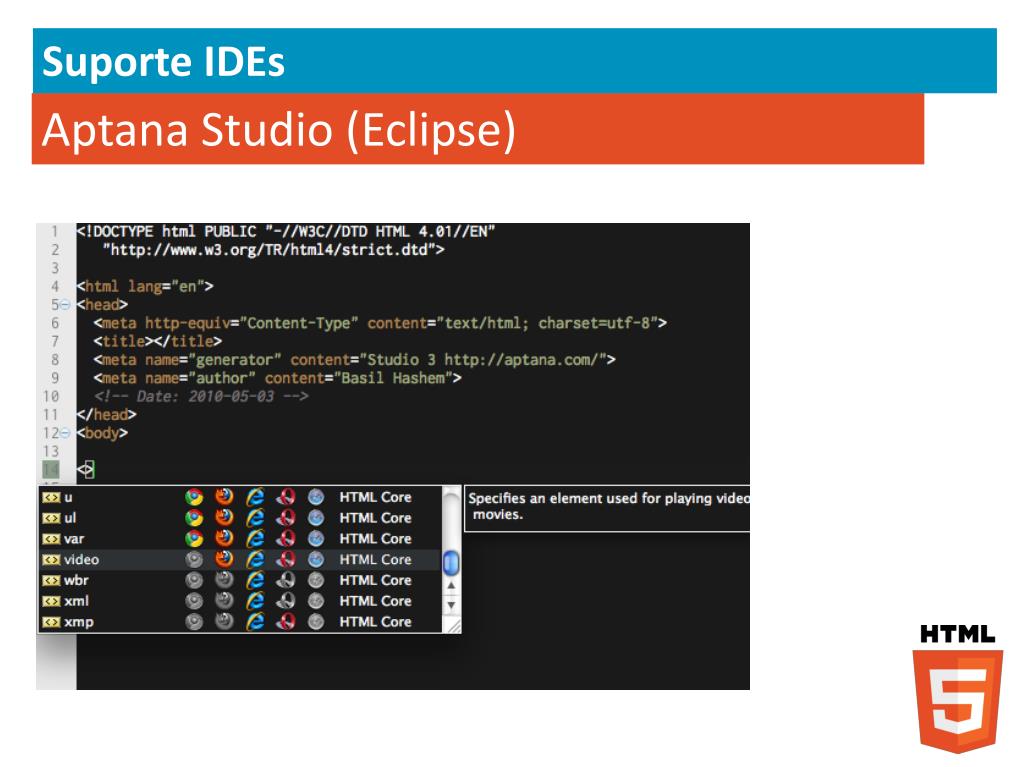
Task: Select the 'xmp' autocomplete suggestion
Action: pos(240,622)
